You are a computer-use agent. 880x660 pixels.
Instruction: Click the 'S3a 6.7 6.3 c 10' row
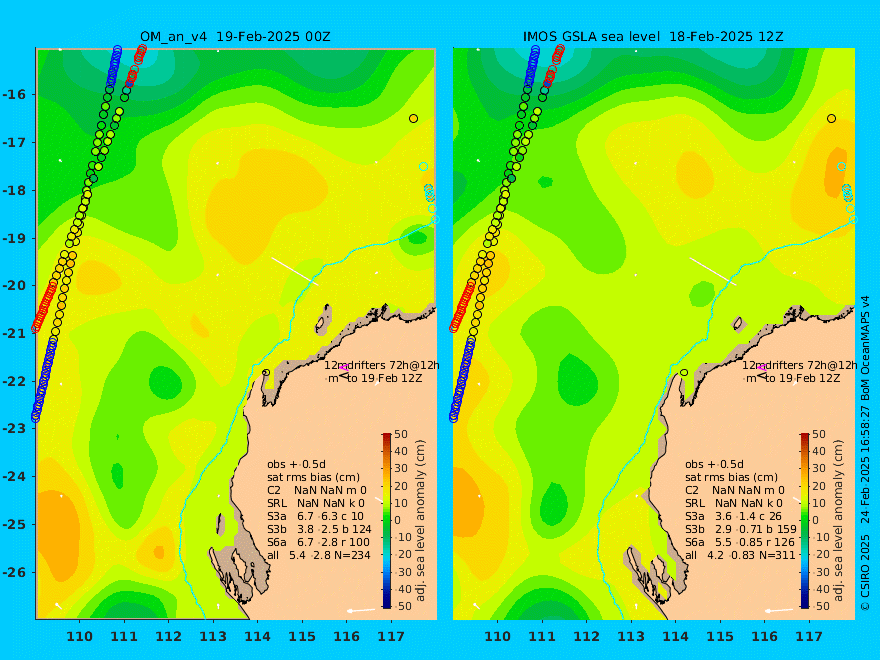coord(315,516)
